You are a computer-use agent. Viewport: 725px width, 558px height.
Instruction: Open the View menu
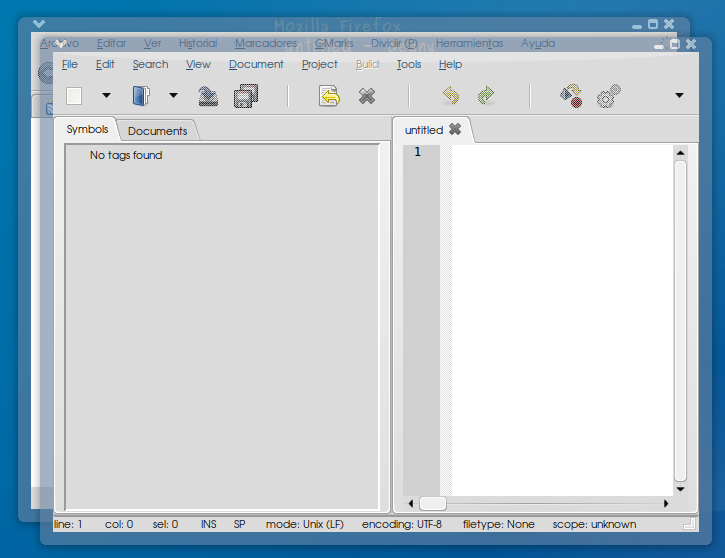198,64
